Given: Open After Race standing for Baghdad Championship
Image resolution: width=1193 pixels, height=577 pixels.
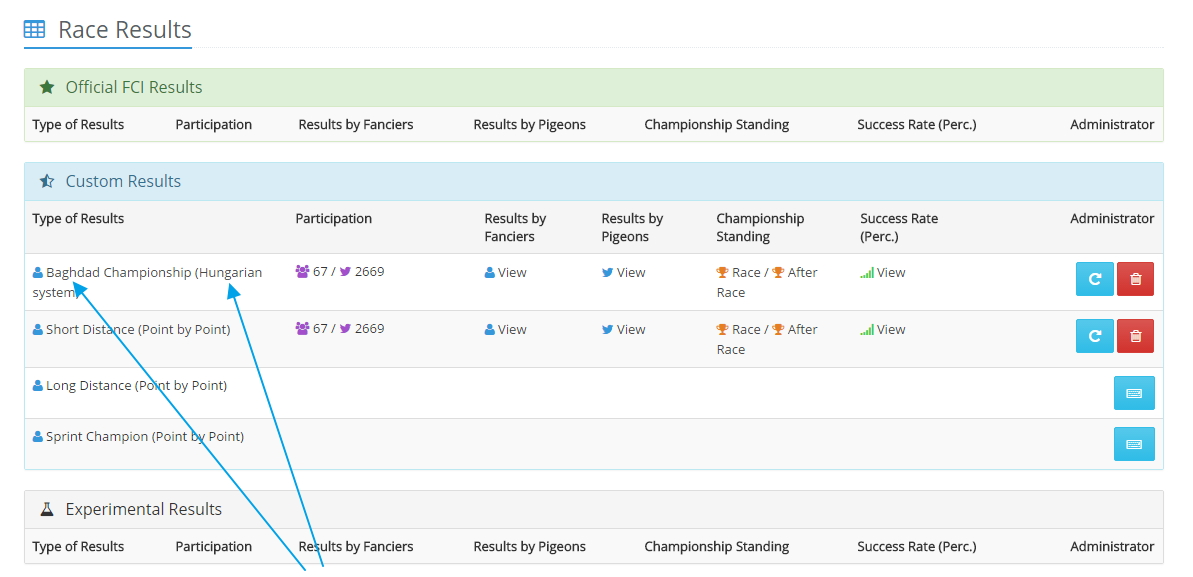Looking at the screenshot, I should pyautogui.click(x=801, y=273).
